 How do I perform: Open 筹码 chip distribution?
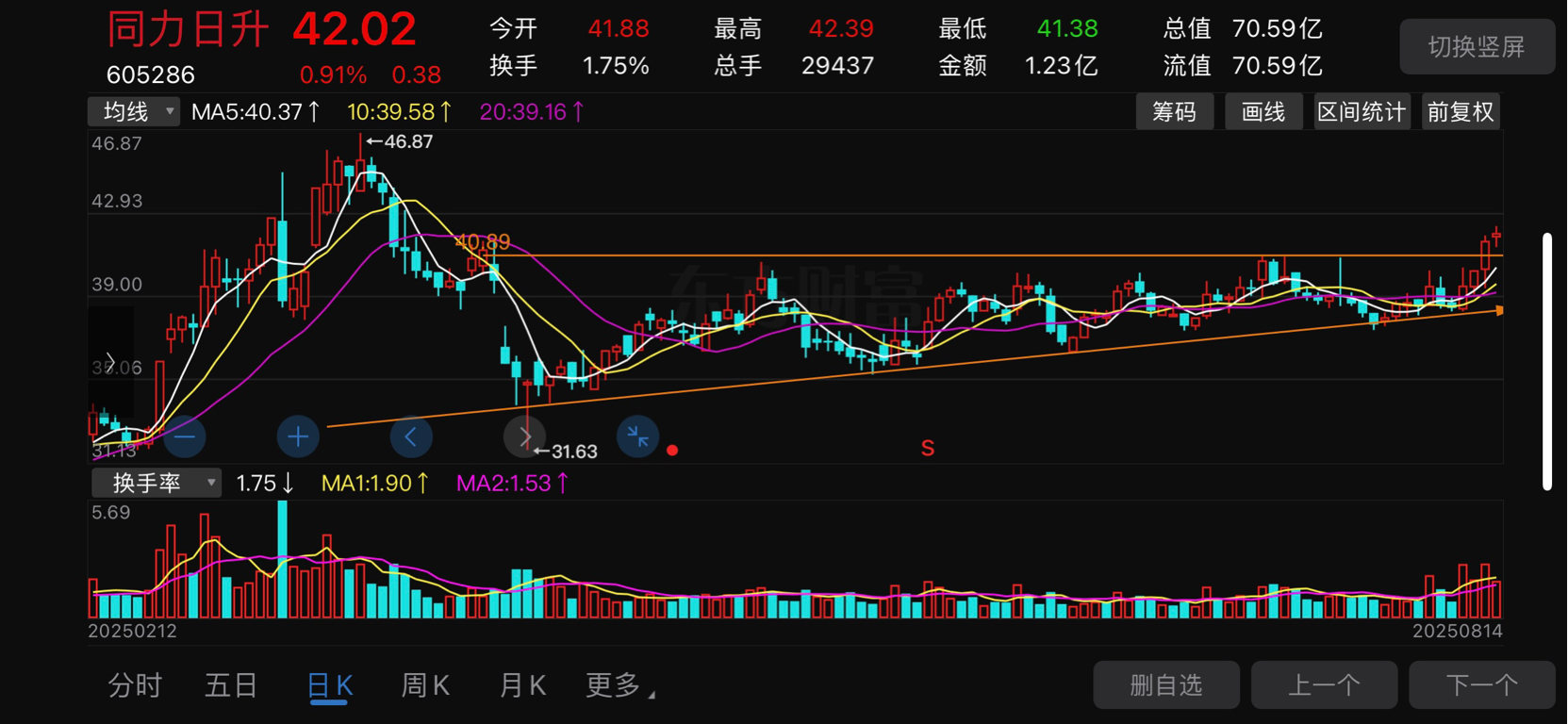1175,112
